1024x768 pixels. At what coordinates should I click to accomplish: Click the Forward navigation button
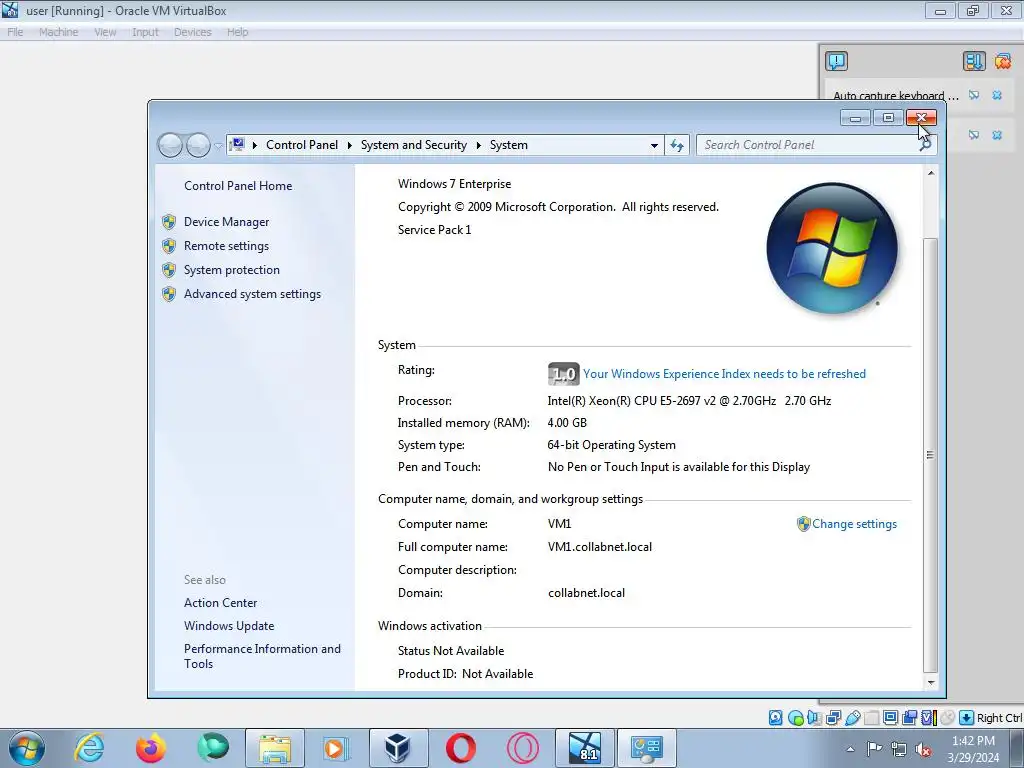(198, 145)
